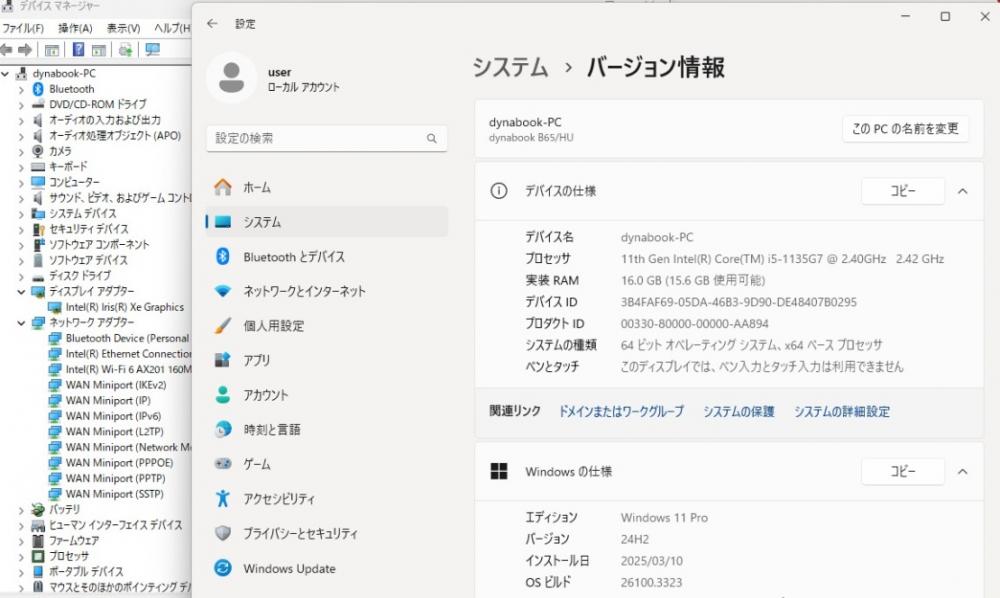Collapse the Windows specifications section chevron
Viewport: 1000px width, 598px height.
(x=962, y=471)
